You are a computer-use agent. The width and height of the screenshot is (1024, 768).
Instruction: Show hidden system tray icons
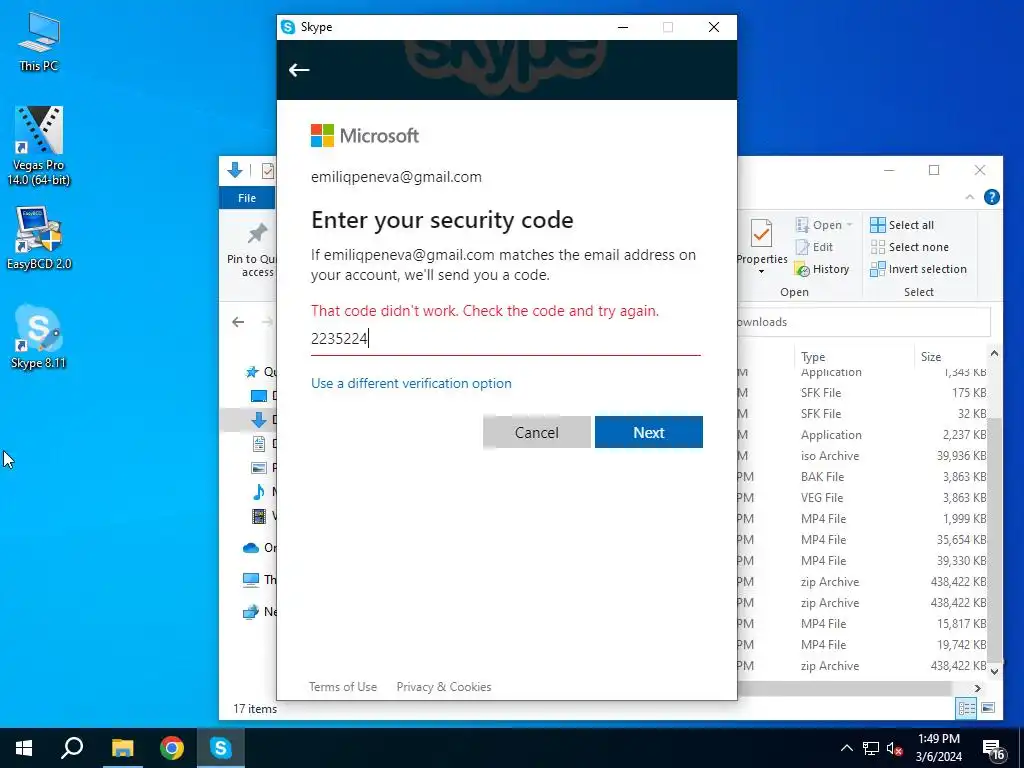(x=846, y=748)
